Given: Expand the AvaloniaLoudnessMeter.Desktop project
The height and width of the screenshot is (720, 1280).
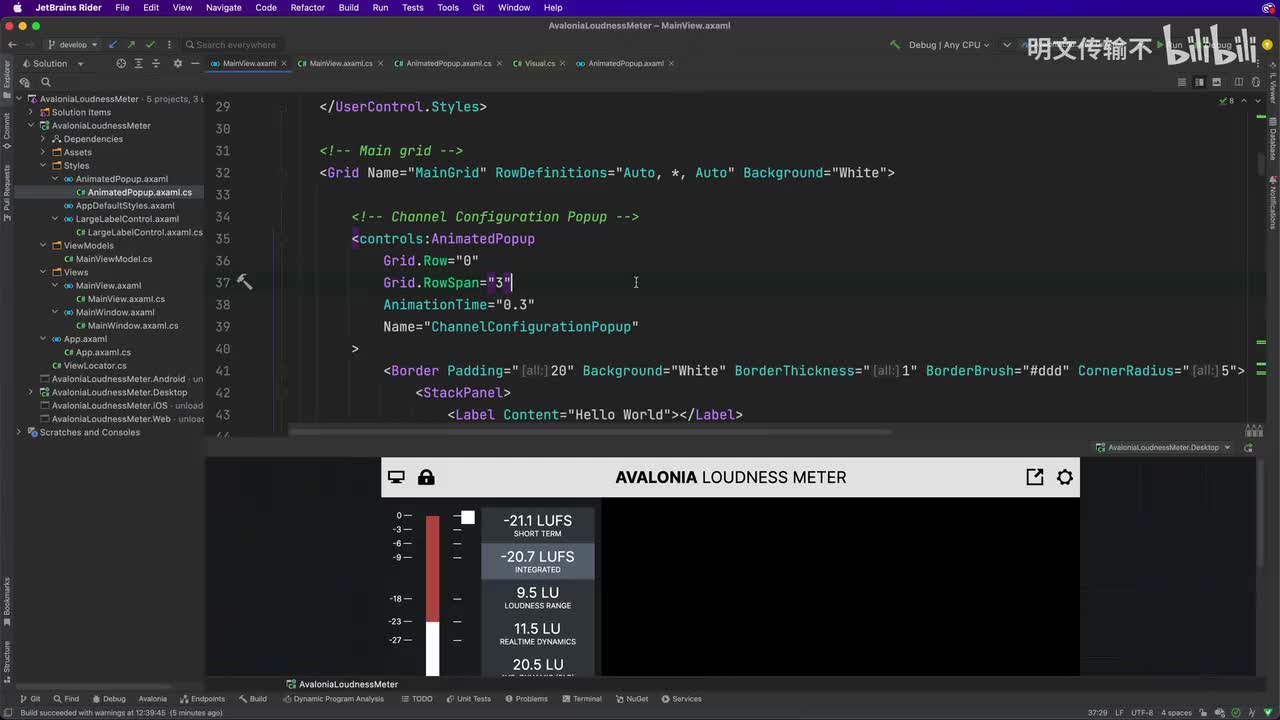Looking at the screenshot, I should coord(31,392).
